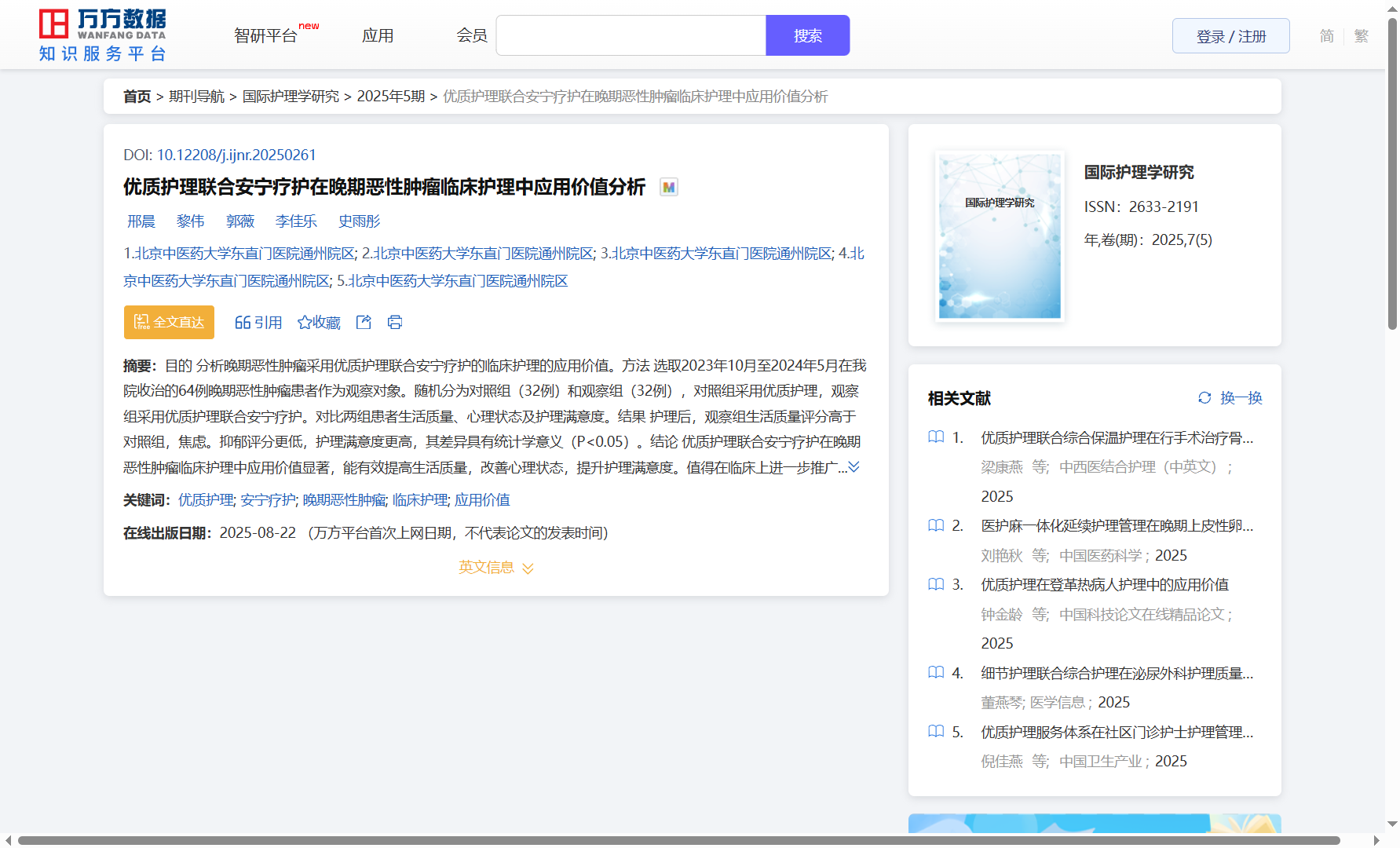Switch to simplified Chinese with 简
Screen dimensions: 1400x848
[x=1326, y=36]
